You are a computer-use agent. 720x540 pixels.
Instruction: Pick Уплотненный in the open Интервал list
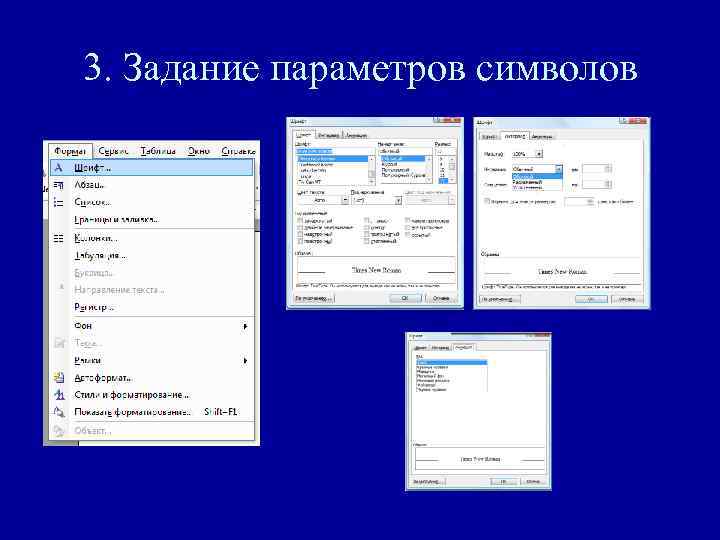pos(536,187)
